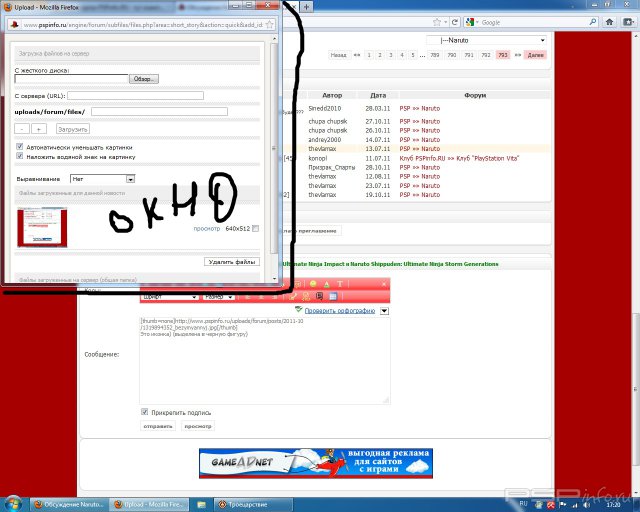Click the spell check checkmark icon
The width and height of the screenshot is (640, 512).
tap(299, 310)
